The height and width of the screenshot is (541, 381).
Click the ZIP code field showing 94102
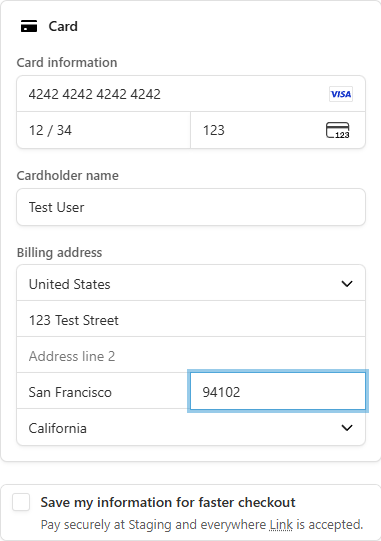pyautogui.click(x=278, y=391)
